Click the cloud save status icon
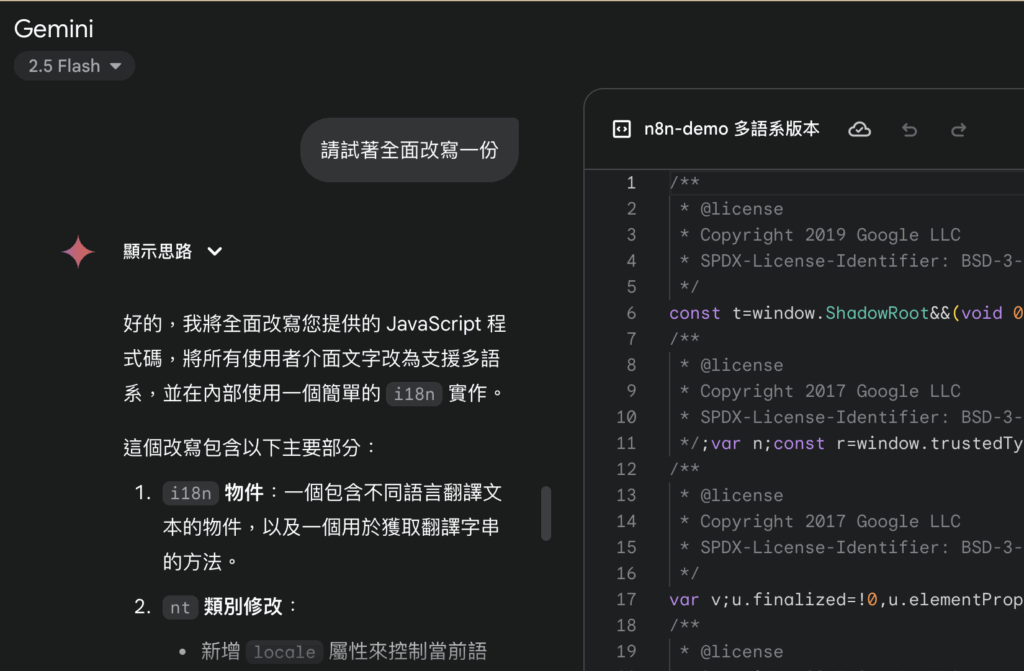 pyautogui.click(x=859, y=129)
